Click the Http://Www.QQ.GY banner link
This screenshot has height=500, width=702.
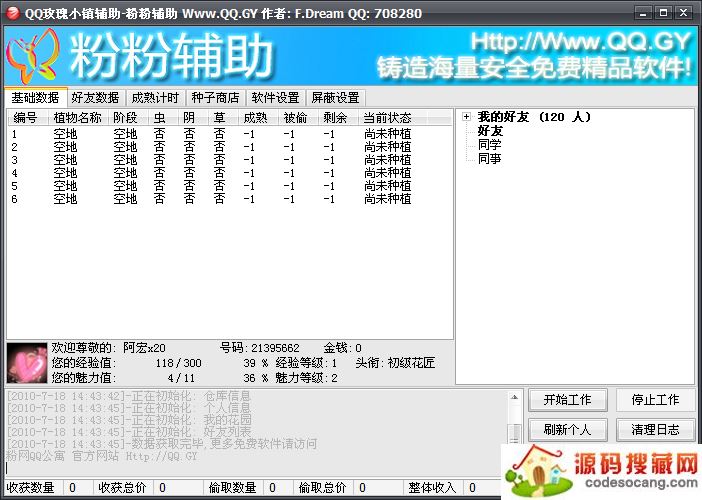coord(581,42)
